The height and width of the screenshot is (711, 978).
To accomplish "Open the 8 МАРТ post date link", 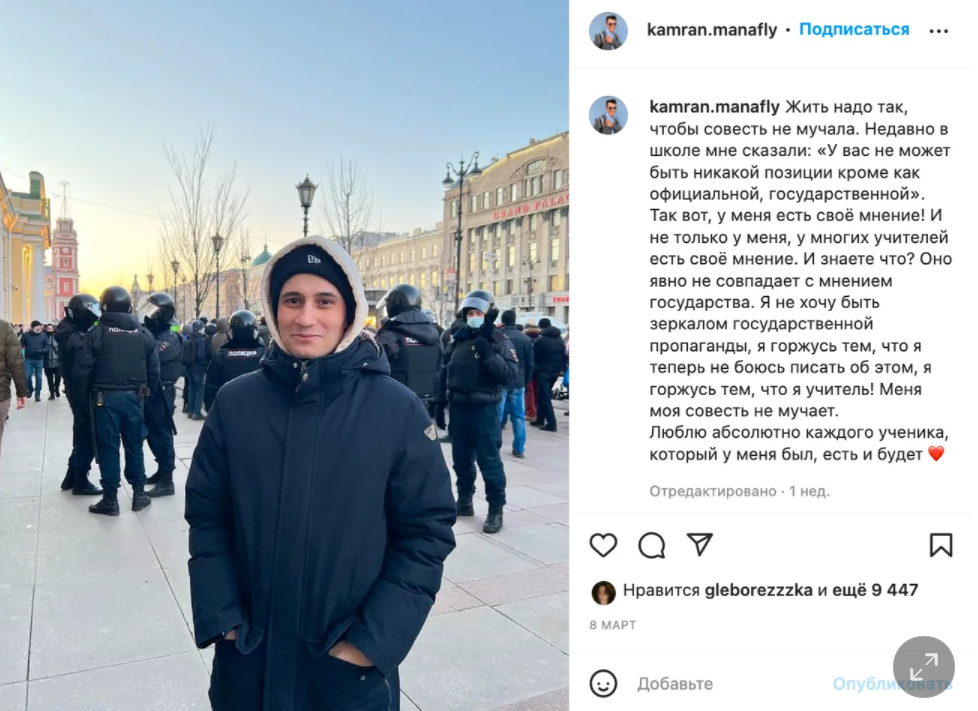I will point(612,624).
